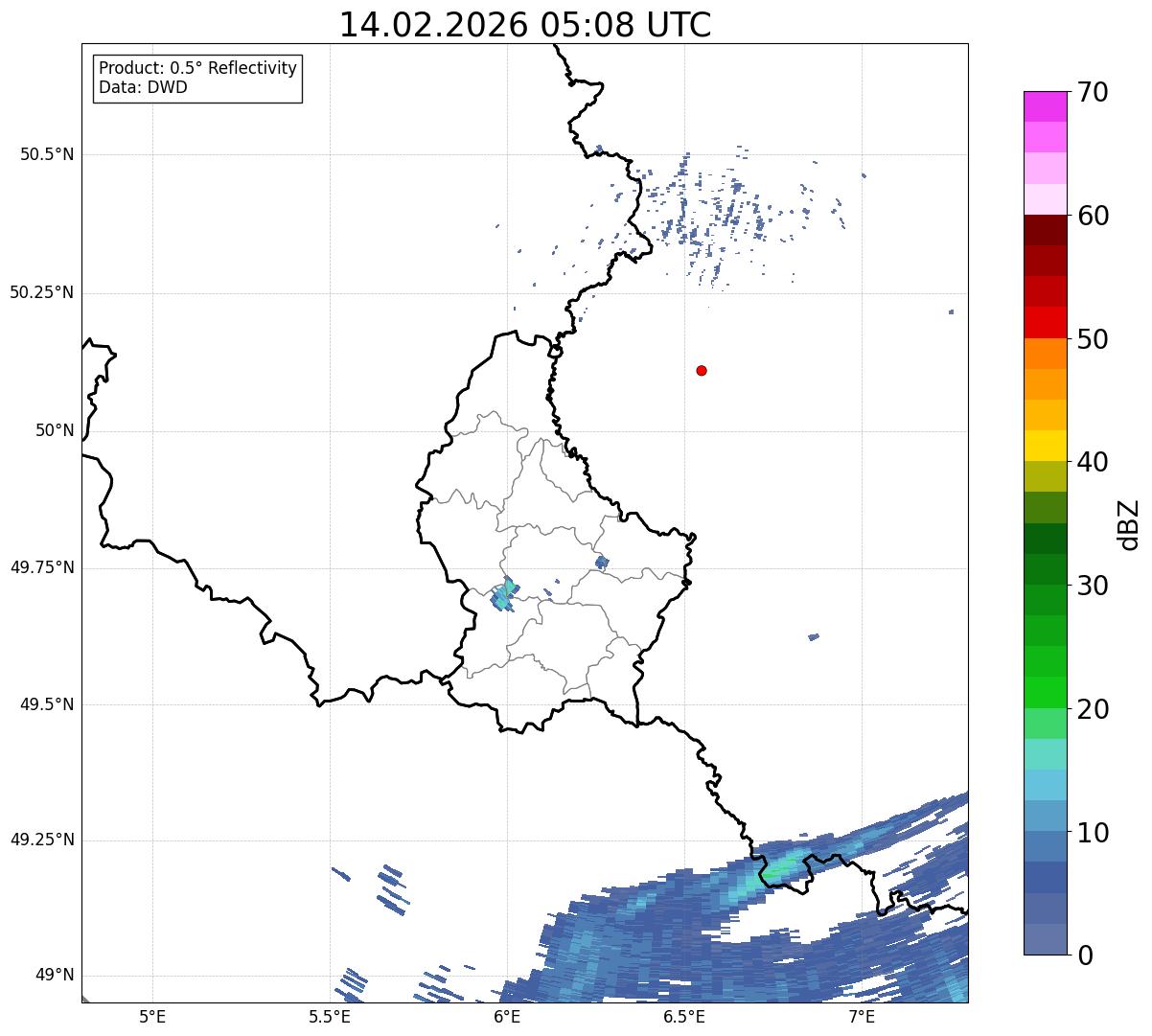Click the colorbar 60 tick label
The width and height of the screenshot is (1152, 1036).
(1093, 216)
